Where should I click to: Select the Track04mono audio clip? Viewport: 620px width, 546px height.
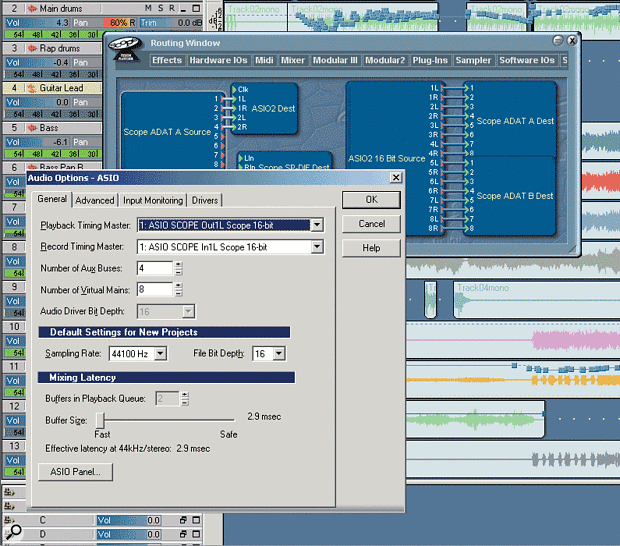click(x=537, y=300)
